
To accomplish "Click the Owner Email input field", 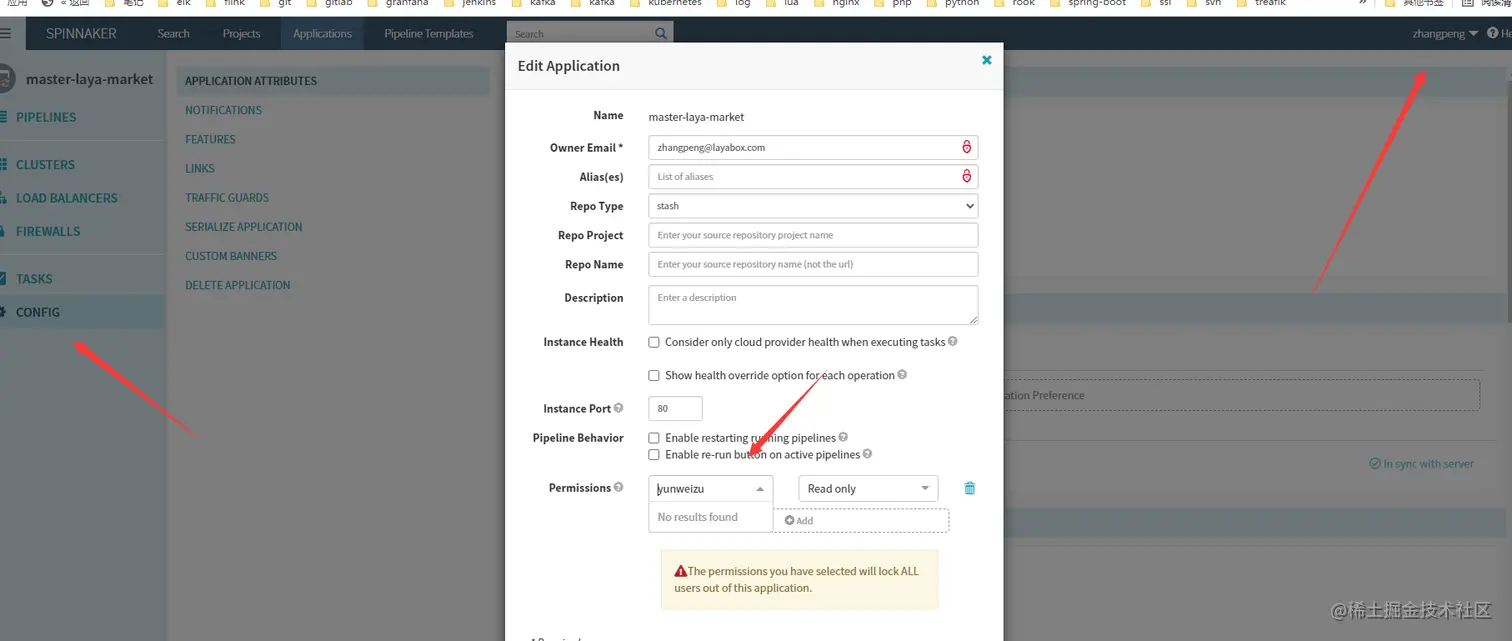I will click(x=813, y=147).
